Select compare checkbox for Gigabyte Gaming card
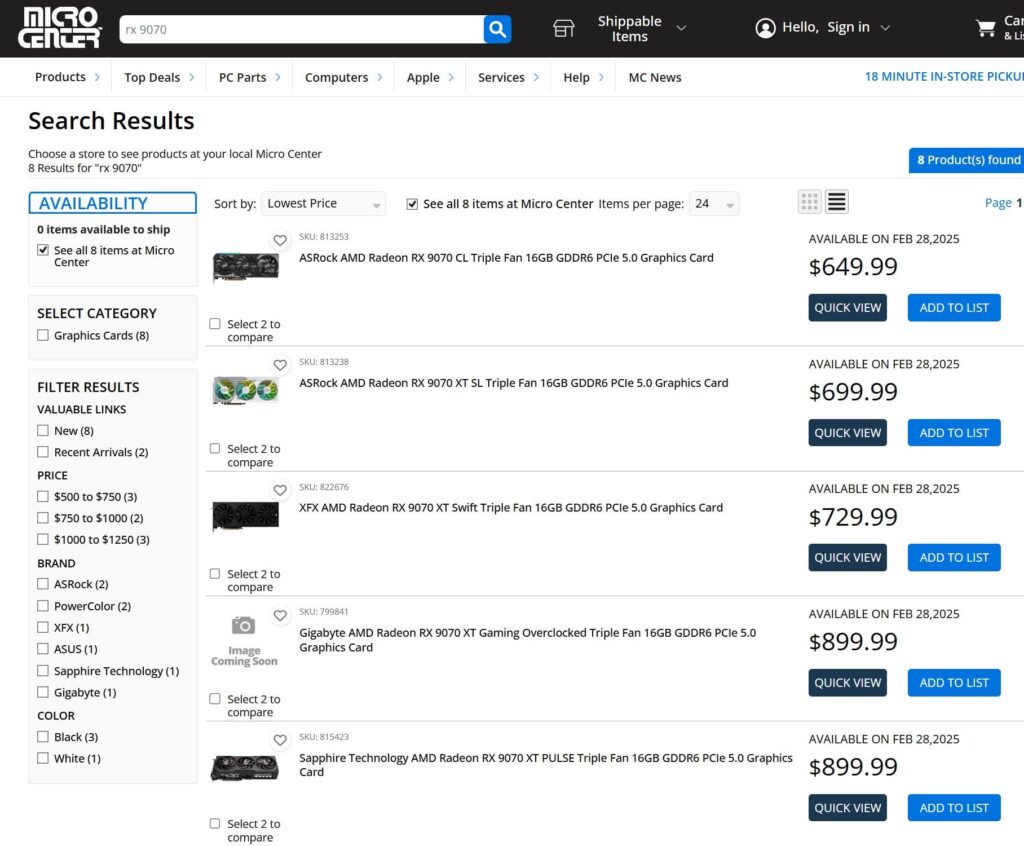The width and height of the screenshot is (1024, 846). (215, 699)
